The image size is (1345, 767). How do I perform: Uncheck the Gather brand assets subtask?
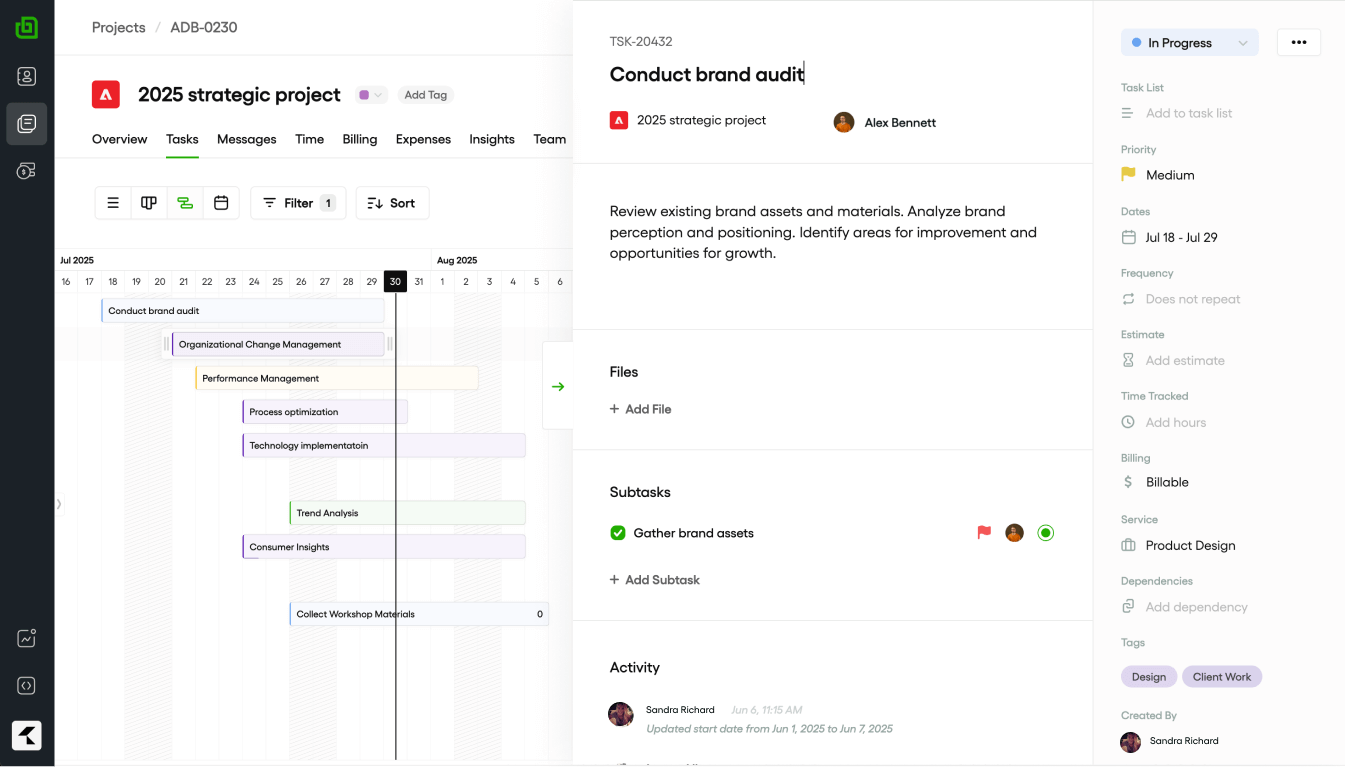[618, 533]
